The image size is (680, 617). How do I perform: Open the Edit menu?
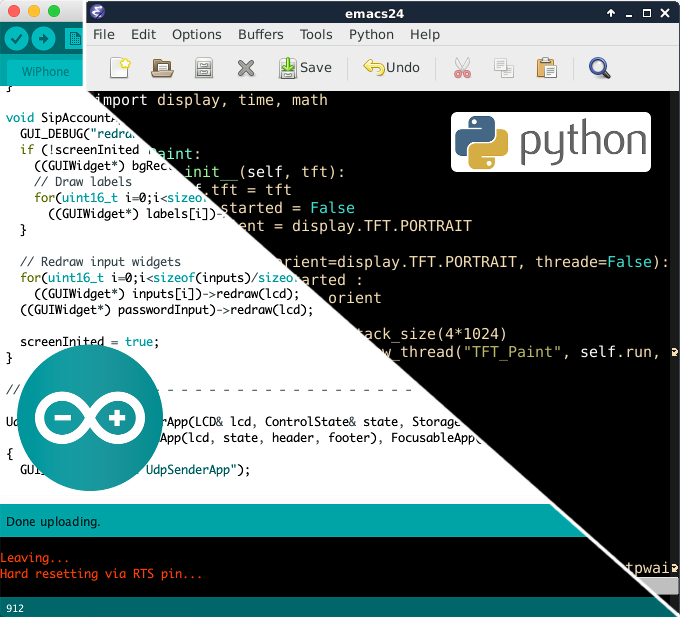point(144,34)
